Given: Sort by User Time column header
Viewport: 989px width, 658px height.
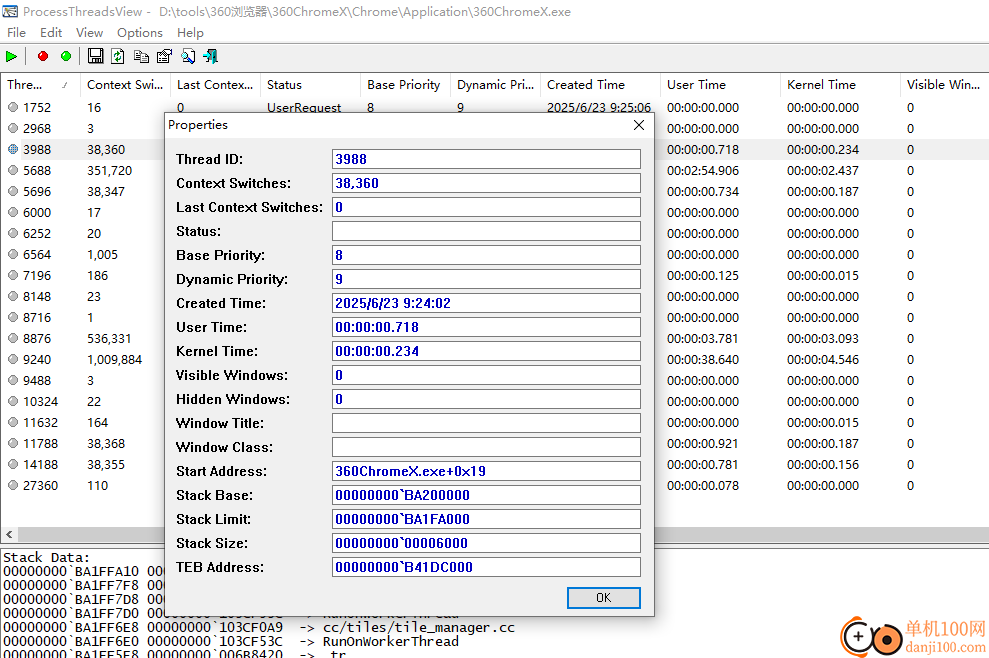Looking at the screenshot, I should 720,85.
